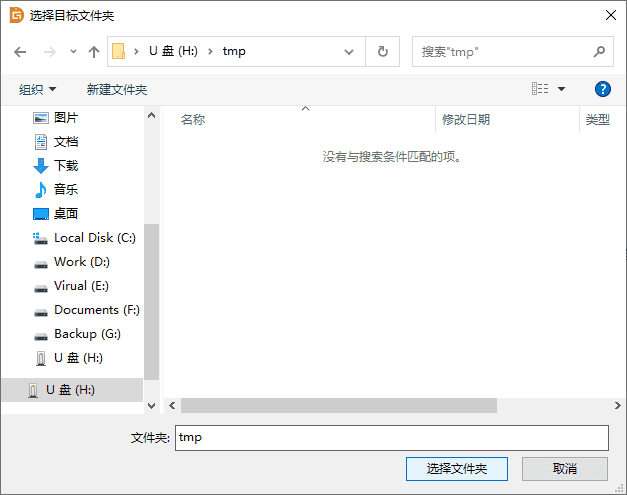Click the folder icon in address bar
Viewport: 627px width, 495px height.
click(x=118, y=51)
